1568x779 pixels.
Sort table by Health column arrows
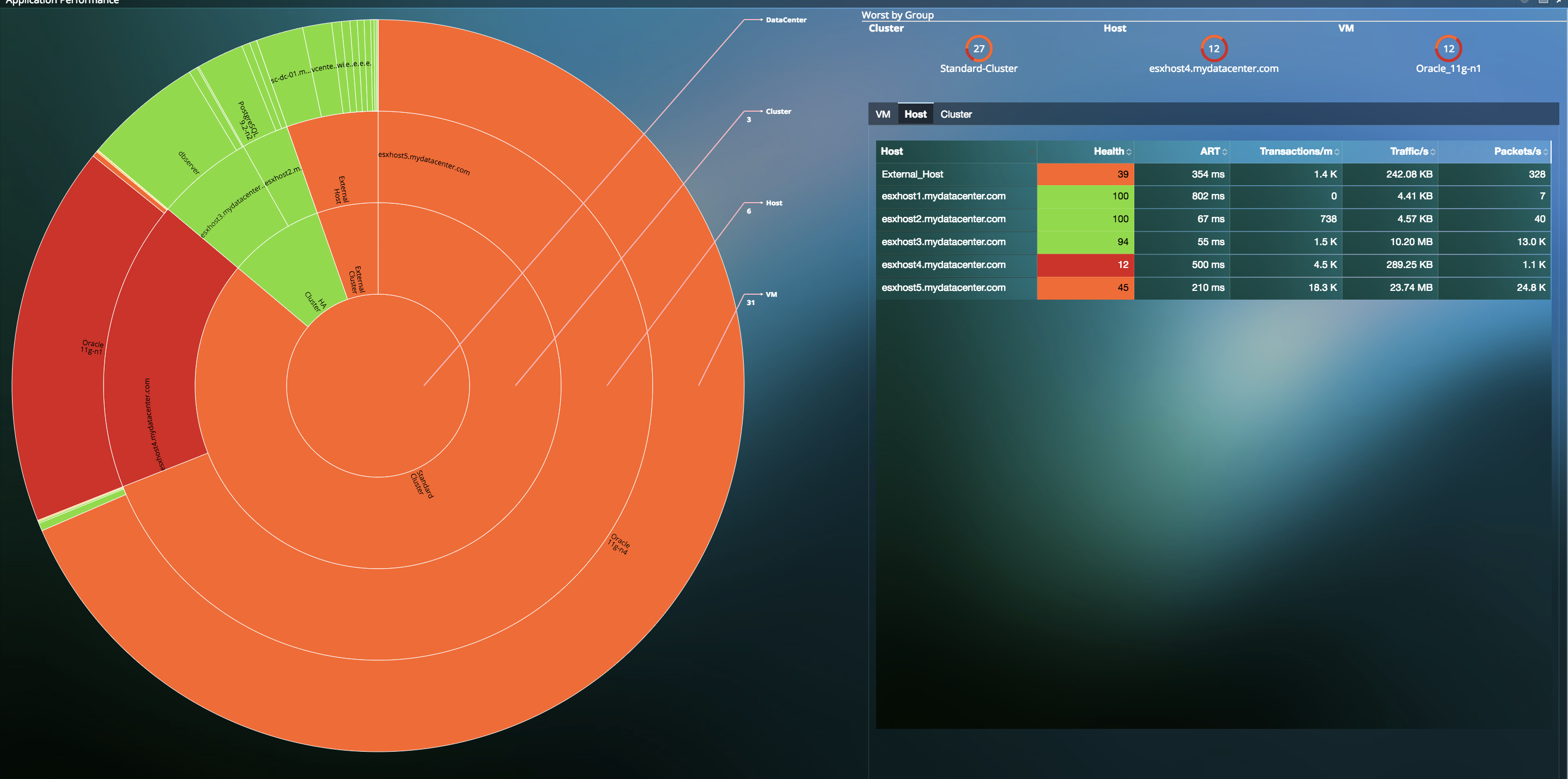click(1128, 152)
